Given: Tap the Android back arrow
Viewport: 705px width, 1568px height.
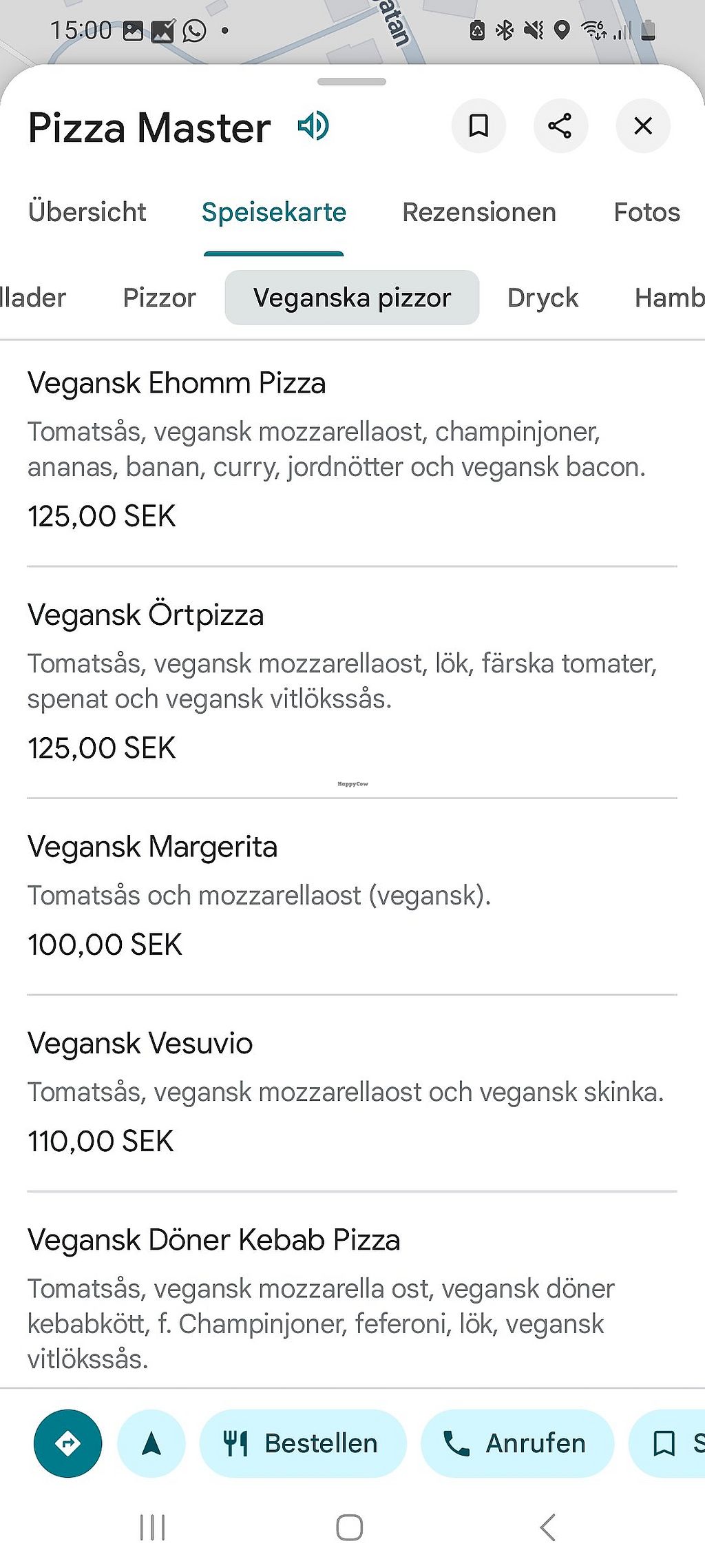Looking at the screenshot, I should coord(548,1527).
